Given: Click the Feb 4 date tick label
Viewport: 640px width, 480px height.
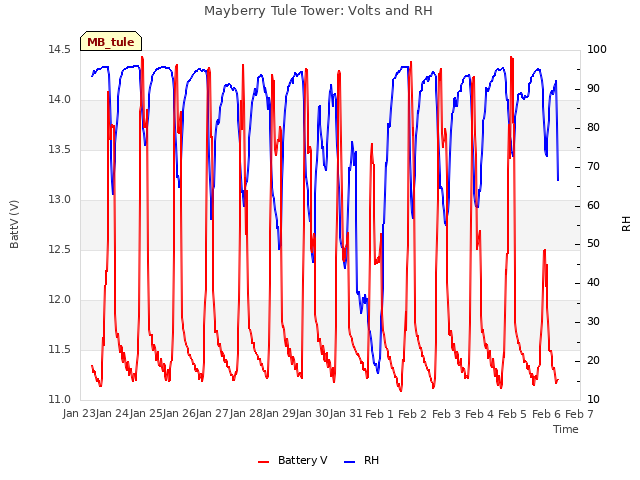Looking at the screenshot, I should tap(480, 414).
